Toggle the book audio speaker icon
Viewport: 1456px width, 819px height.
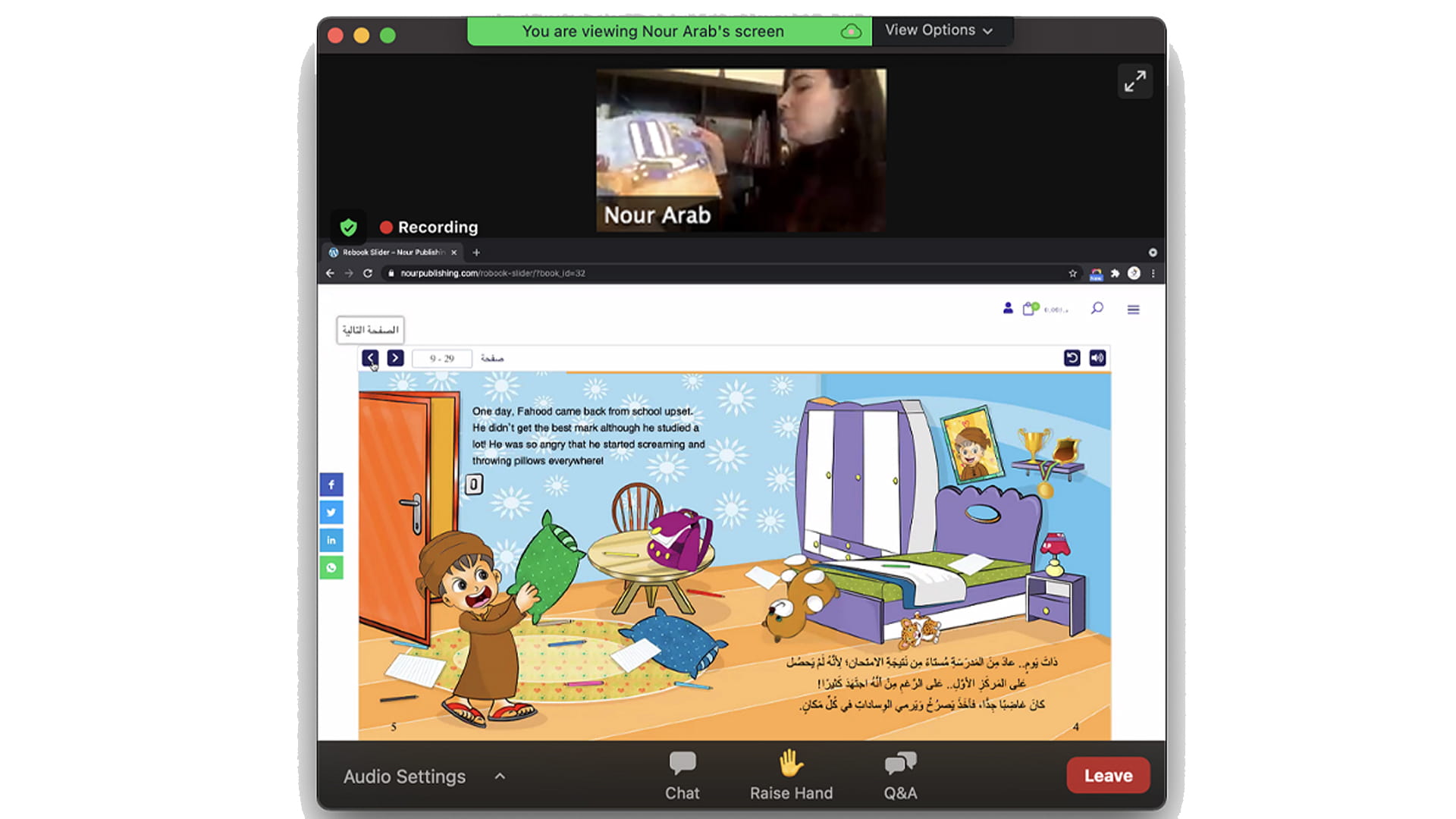click(x=1097, y=358)
